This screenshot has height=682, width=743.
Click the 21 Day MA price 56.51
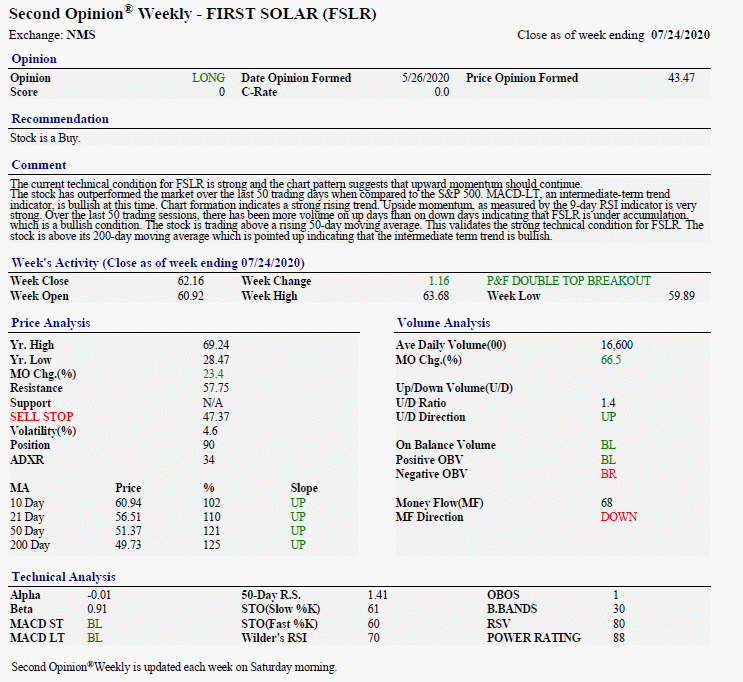(128, 517)
